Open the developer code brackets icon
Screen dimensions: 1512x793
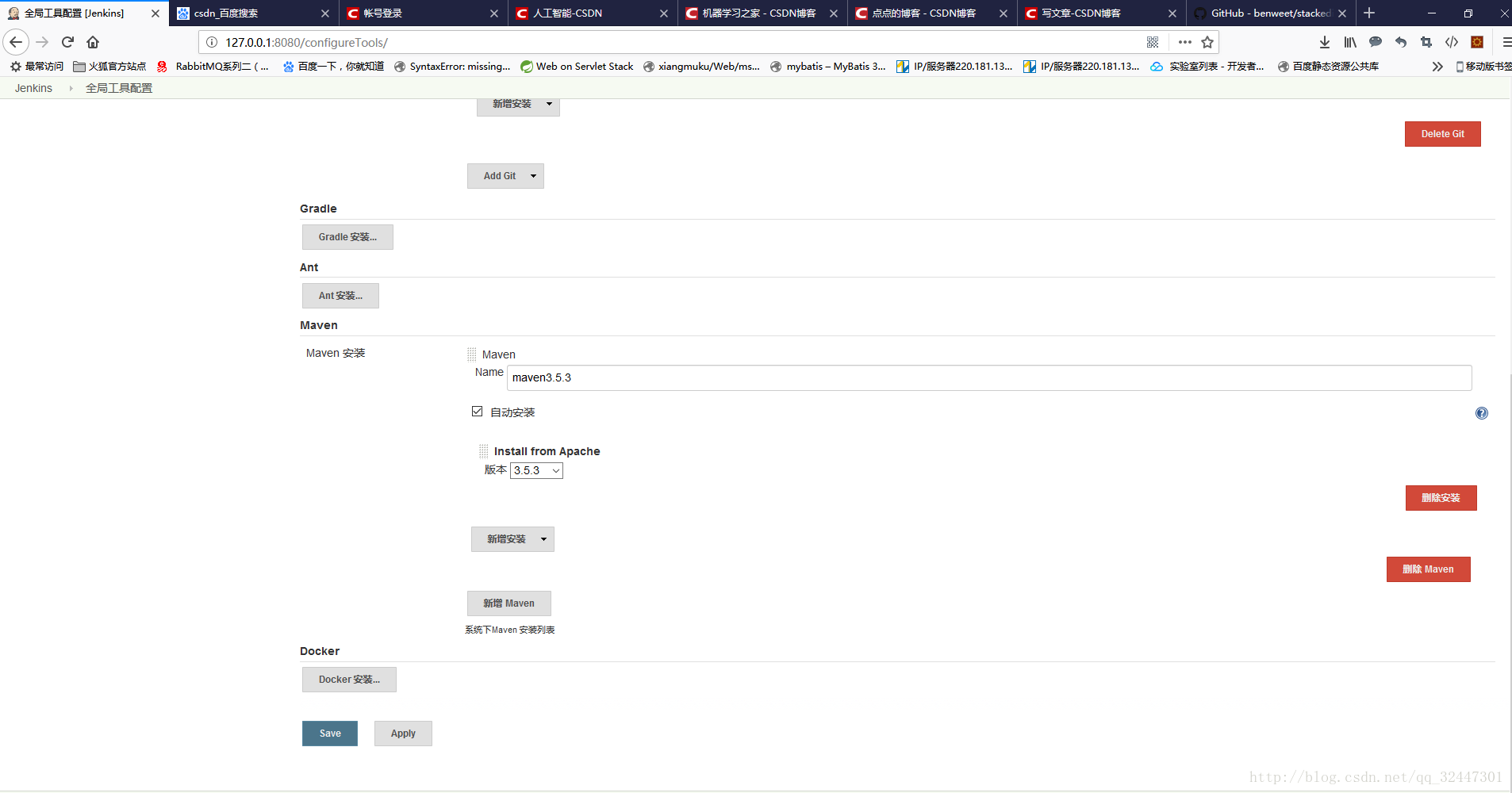[1452, 42]
